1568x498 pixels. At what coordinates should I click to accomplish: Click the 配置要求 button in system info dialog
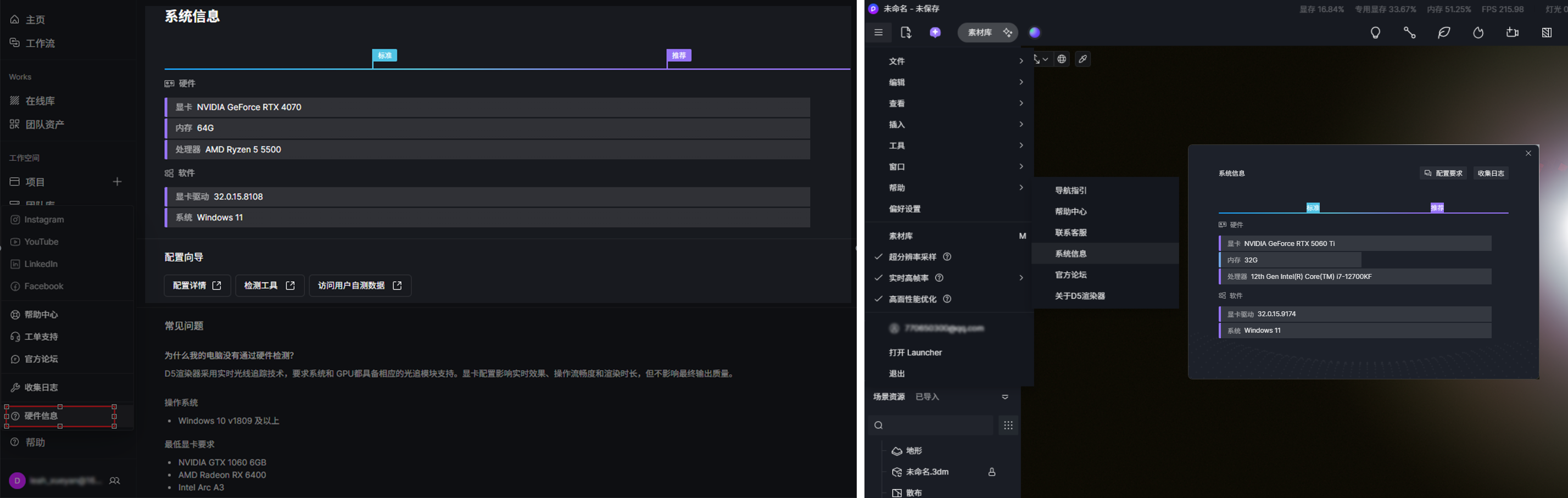tap(1443, 174)
